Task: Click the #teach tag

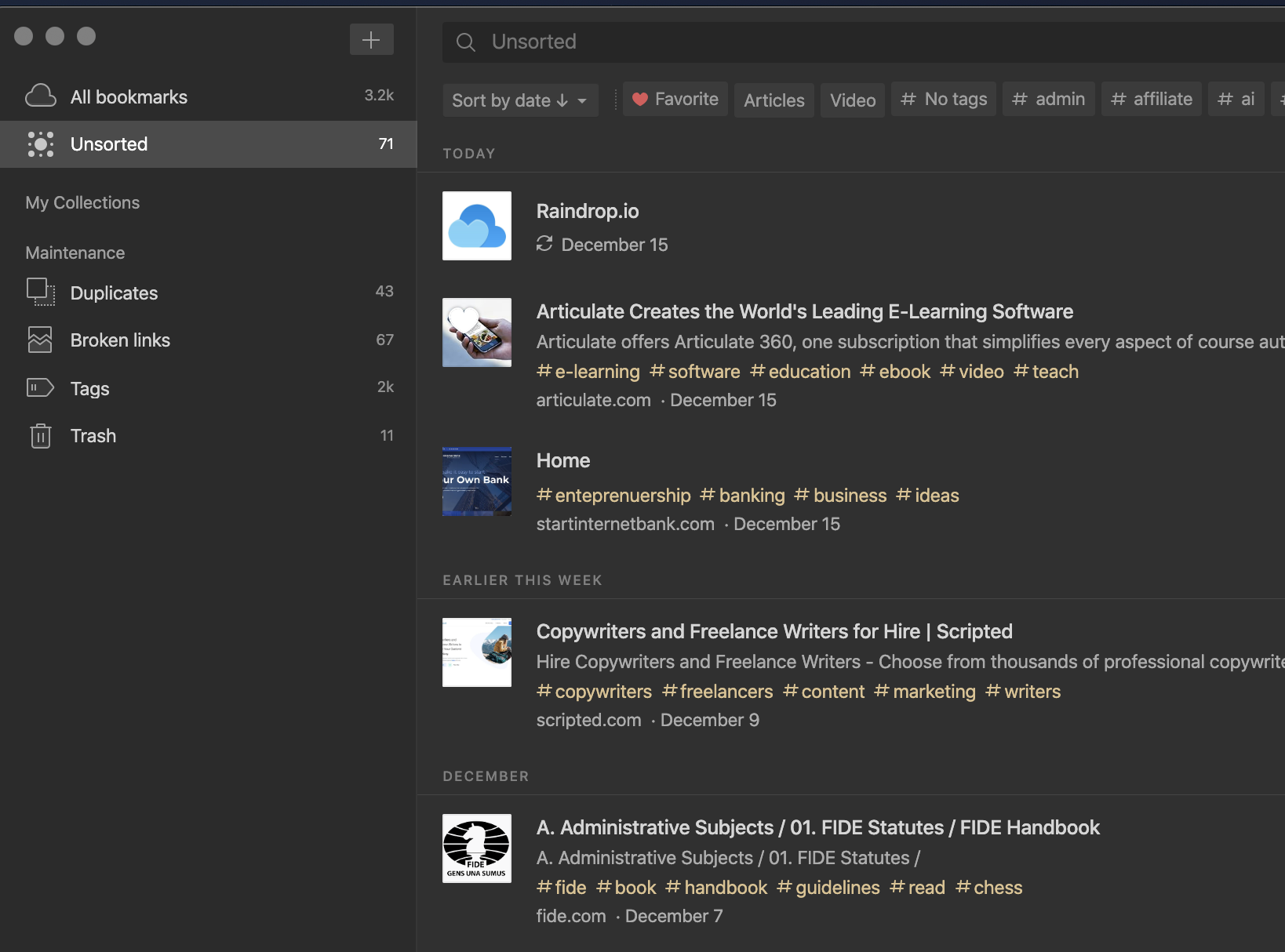Action: coord(1047,371)
